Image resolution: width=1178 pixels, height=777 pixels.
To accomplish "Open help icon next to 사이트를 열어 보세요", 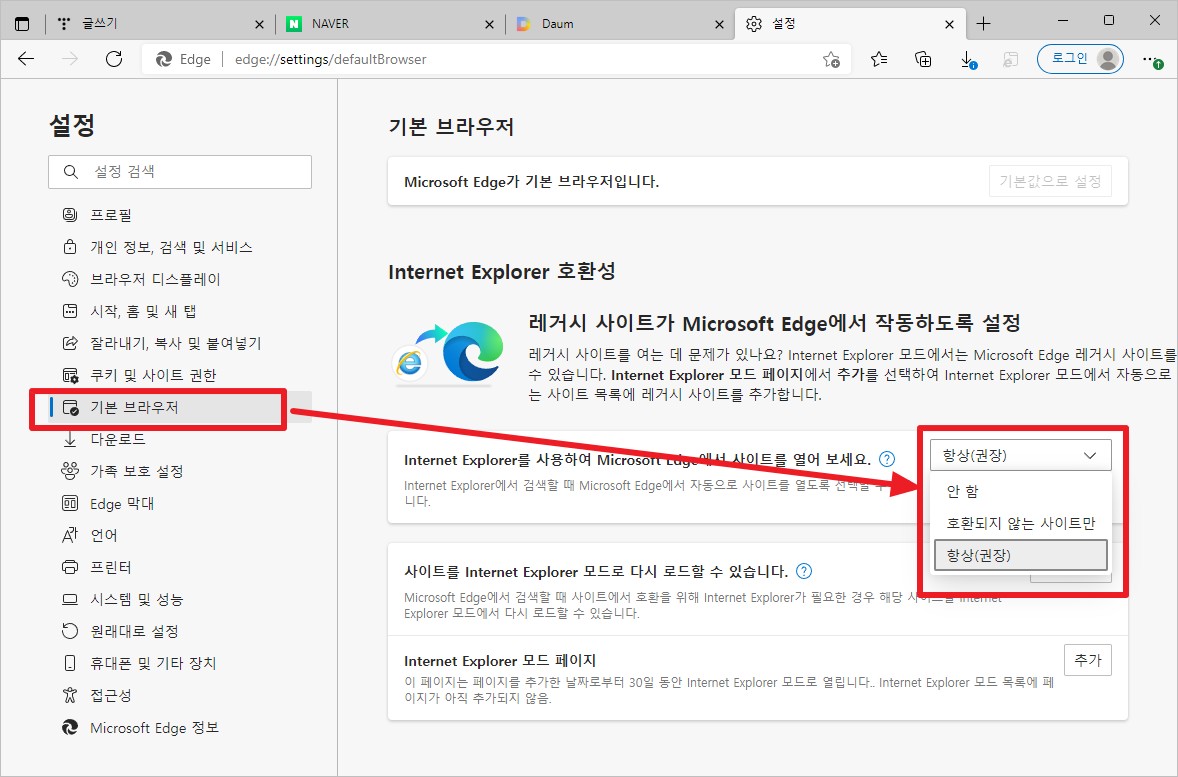I will tap(887, 459).
